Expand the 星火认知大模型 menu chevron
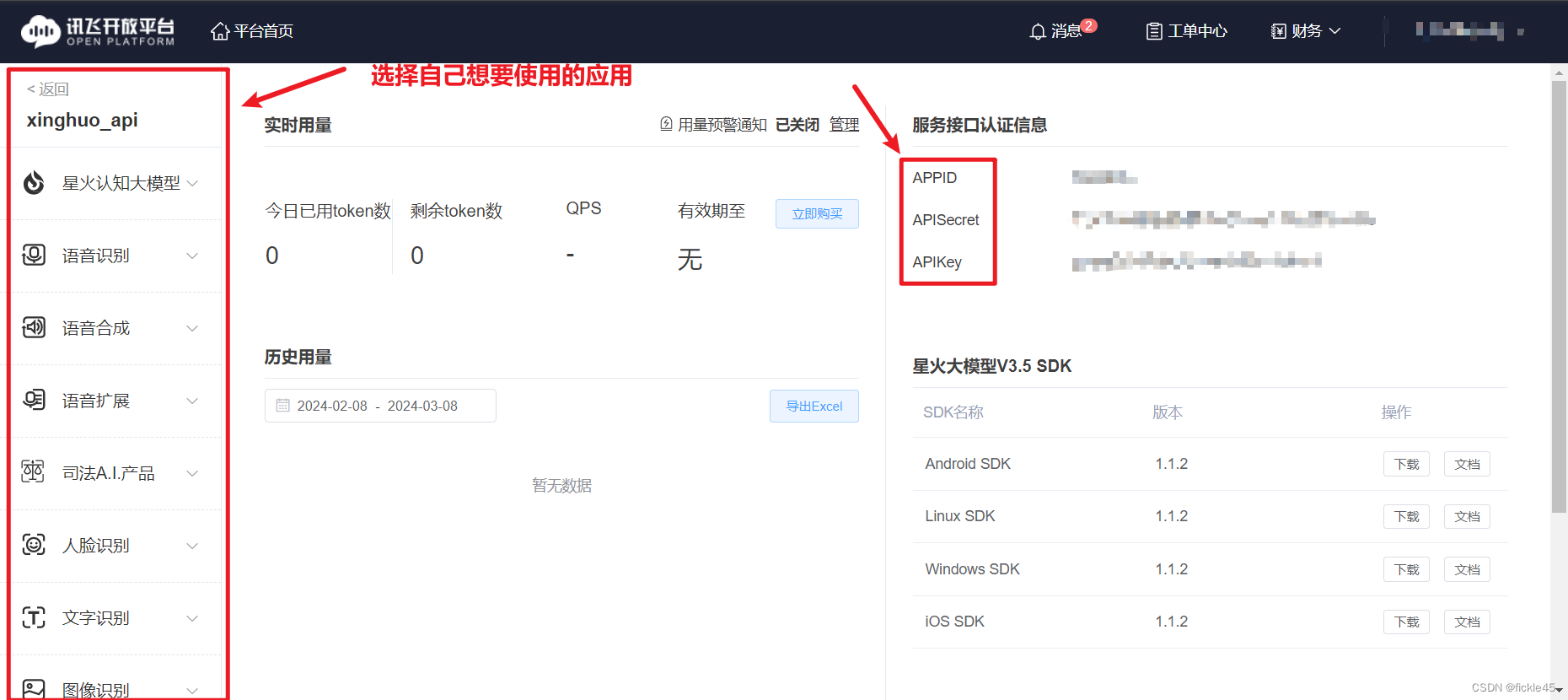This screenshot has height=700, width=1568. (x=192, y=183)
